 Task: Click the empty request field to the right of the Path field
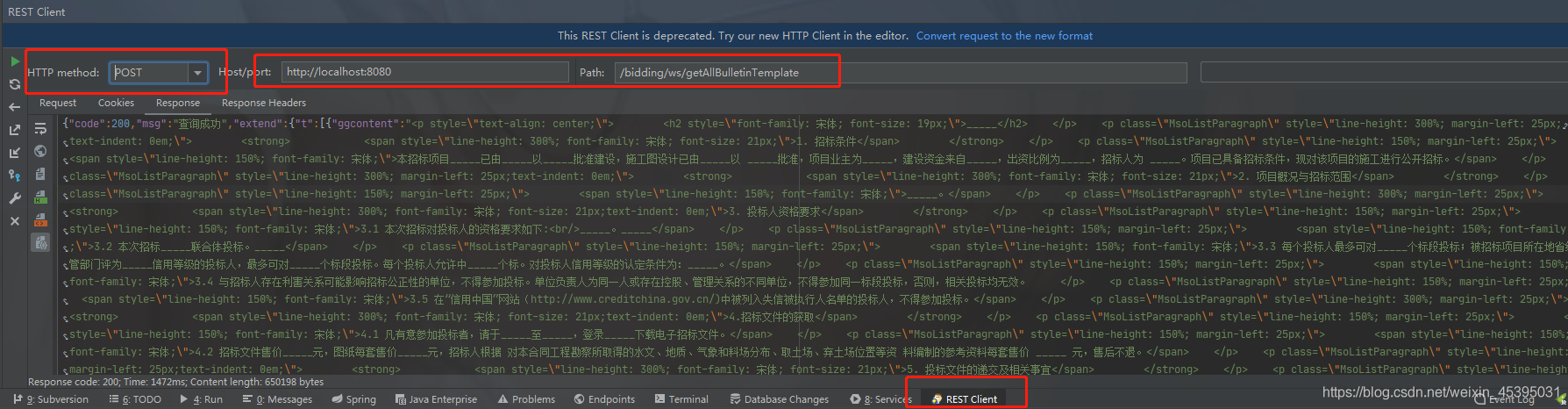coord(1383,72)
